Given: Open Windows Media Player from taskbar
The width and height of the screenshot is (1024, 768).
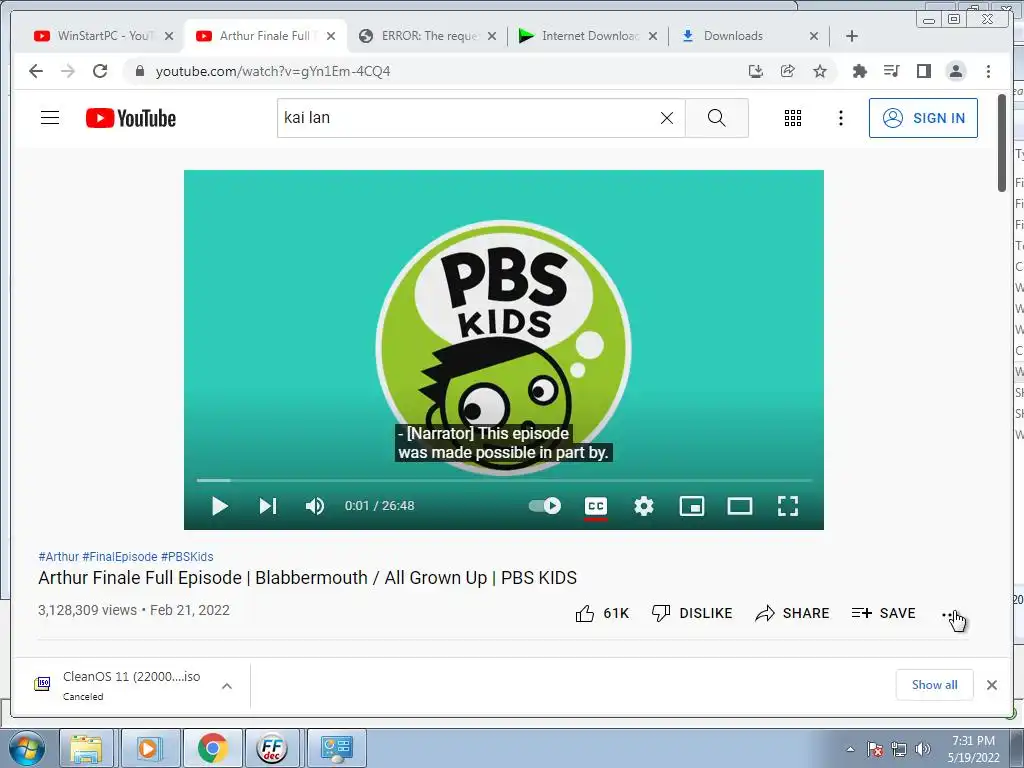Looking at the screenshot, I should point(150,748).
